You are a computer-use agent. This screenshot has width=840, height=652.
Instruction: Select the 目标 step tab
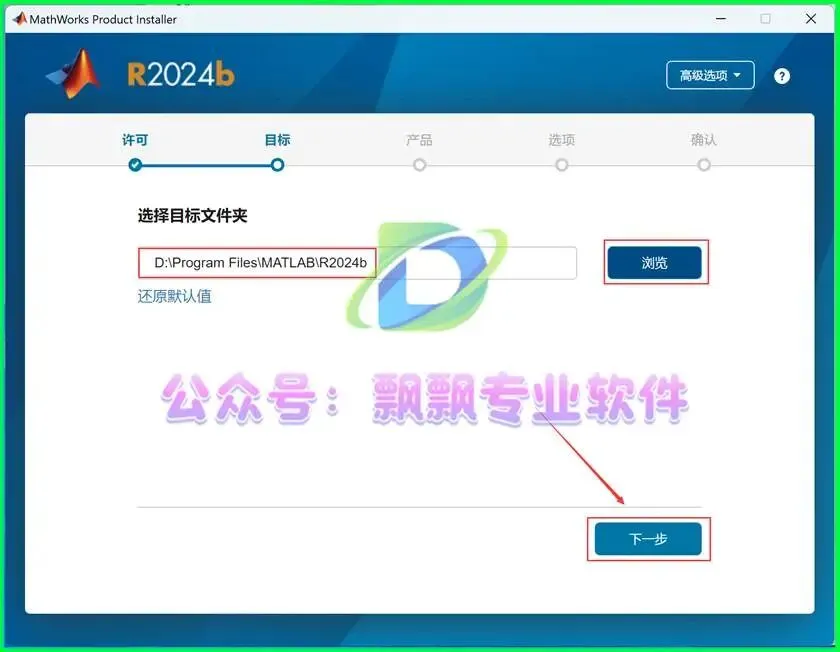pos(278,140)
